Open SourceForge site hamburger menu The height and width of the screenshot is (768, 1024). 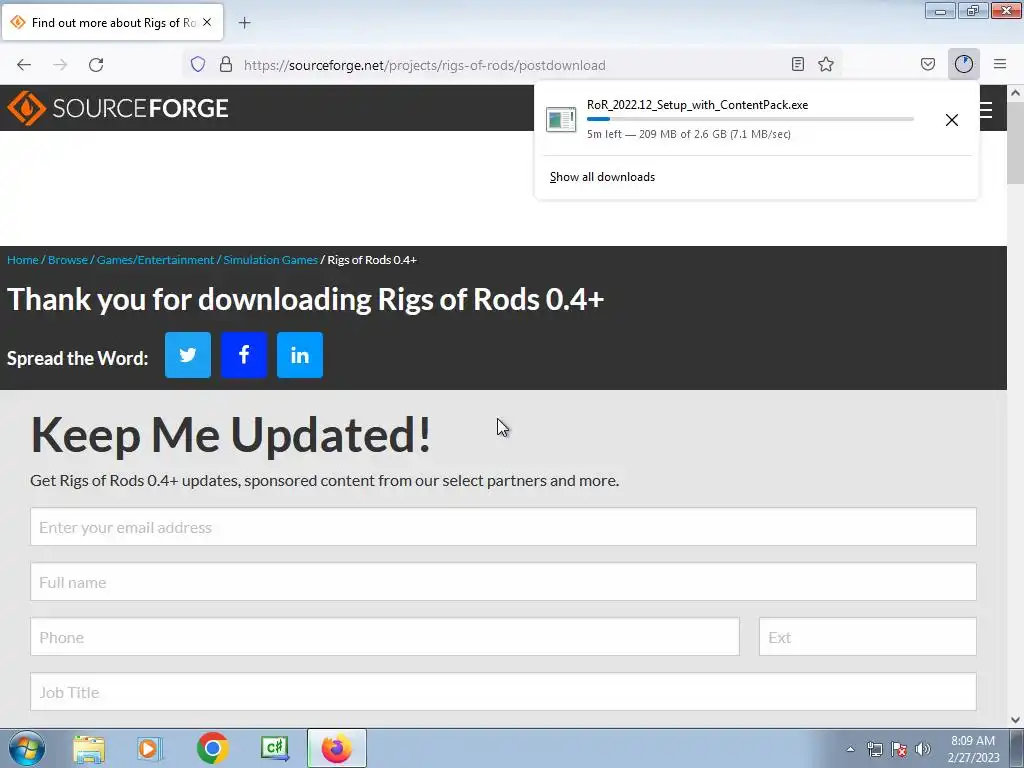pyautogui.click(x=987, y=110)
